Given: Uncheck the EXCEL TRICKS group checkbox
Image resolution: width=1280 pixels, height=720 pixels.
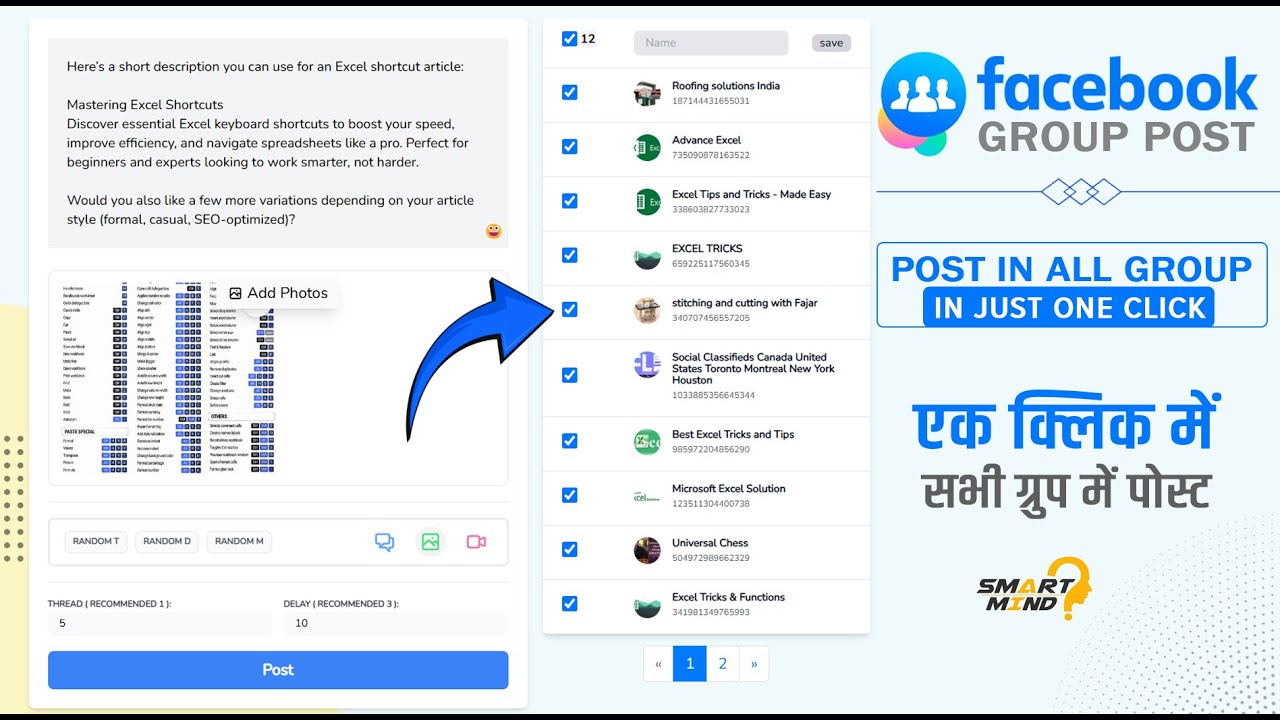Looking at the screenshot, I should click(569, 255).
